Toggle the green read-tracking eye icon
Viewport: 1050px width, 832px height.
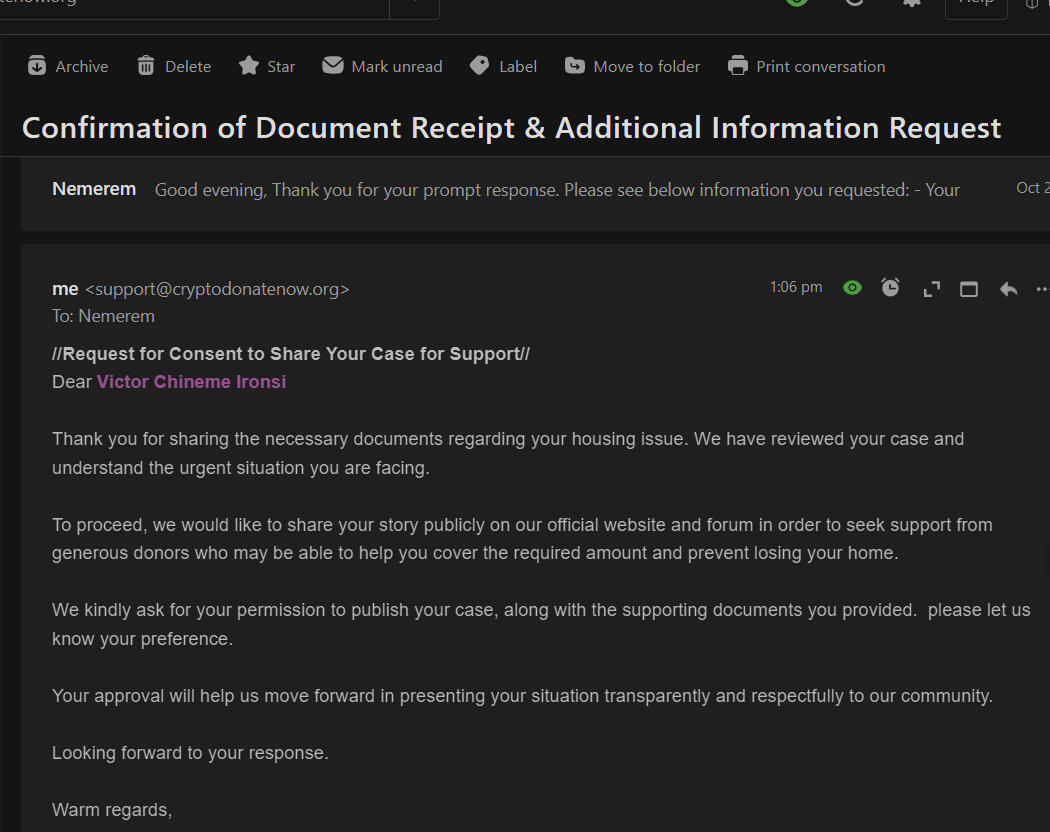click(x=852, y=287)
